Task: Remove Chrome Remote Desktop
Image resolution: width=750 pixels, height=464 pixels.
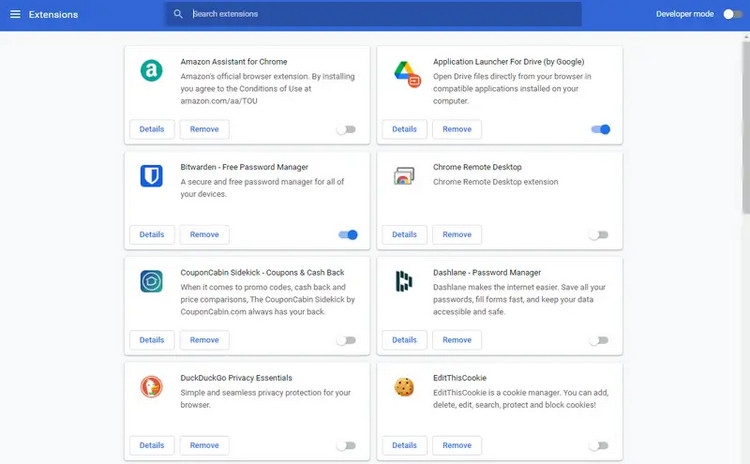Action: click(x=457, y=234)
